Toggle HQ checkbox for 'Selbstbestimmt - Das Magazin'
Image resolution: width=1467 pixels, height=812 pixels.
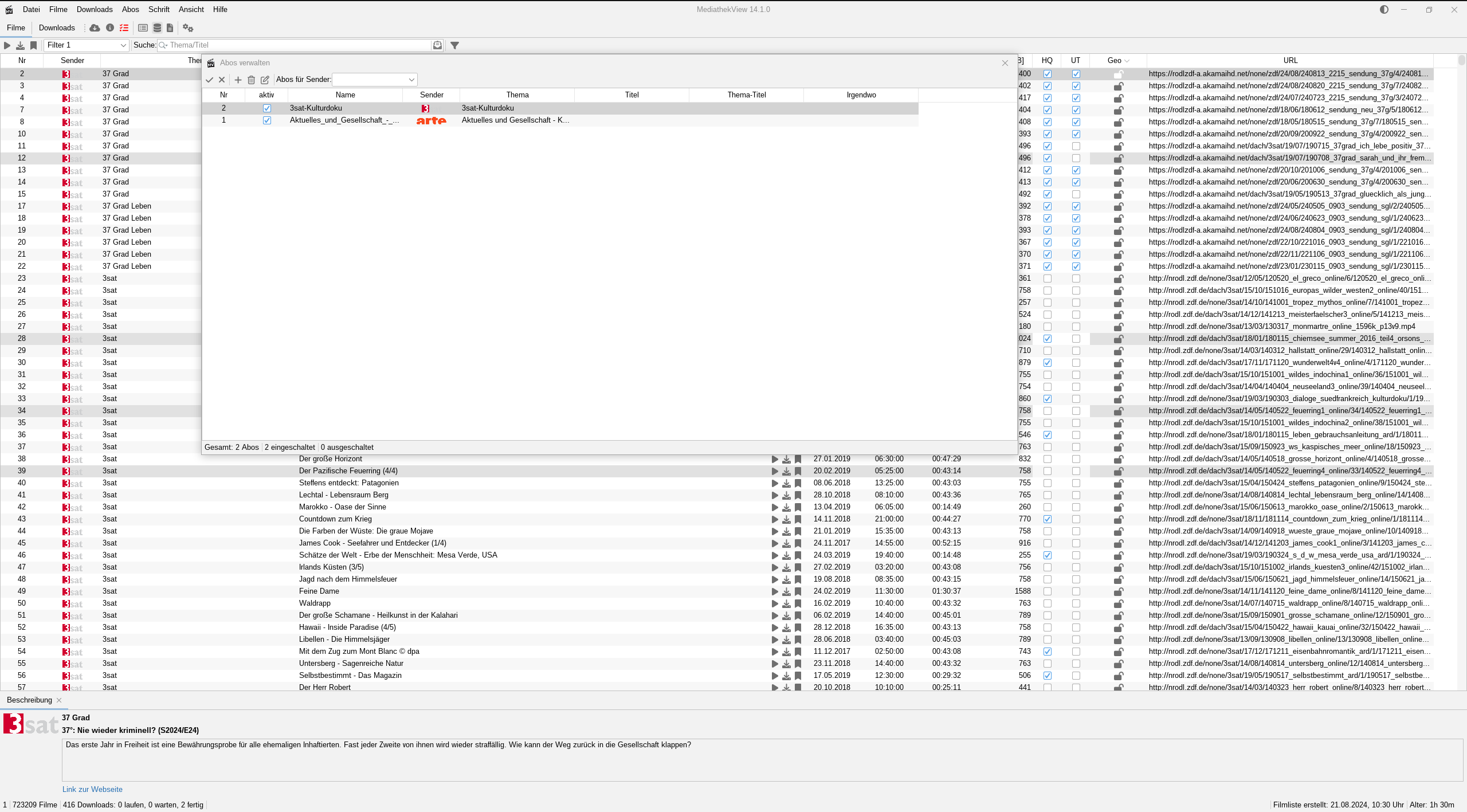1048,676
